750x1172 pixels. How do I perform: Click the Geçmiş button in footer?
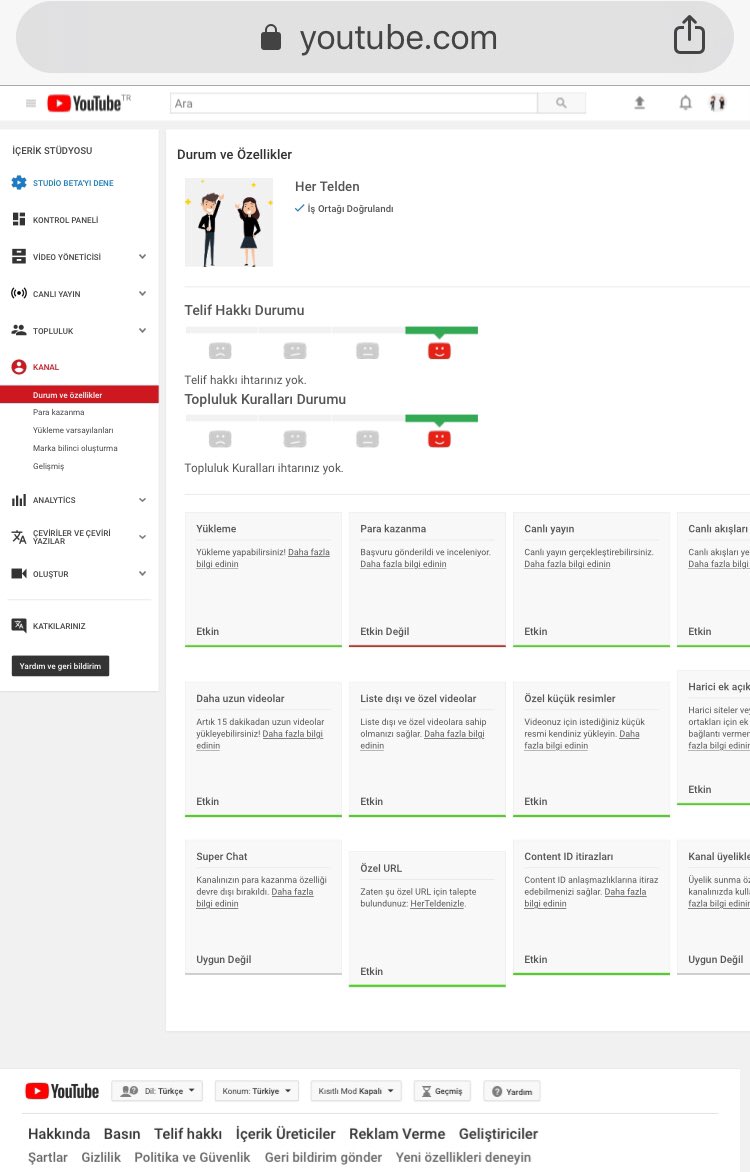pos(442,1091)
